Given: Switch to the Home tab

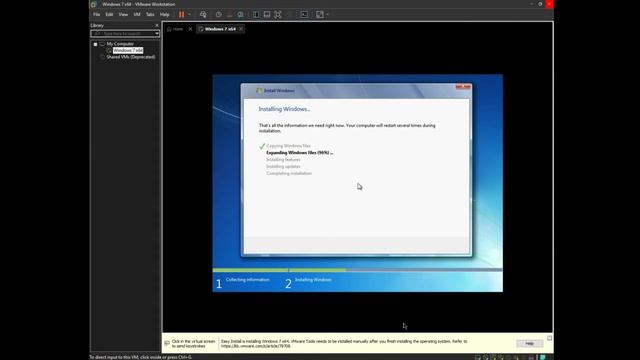Looking at the screenshot, I should tap(176, 29).
